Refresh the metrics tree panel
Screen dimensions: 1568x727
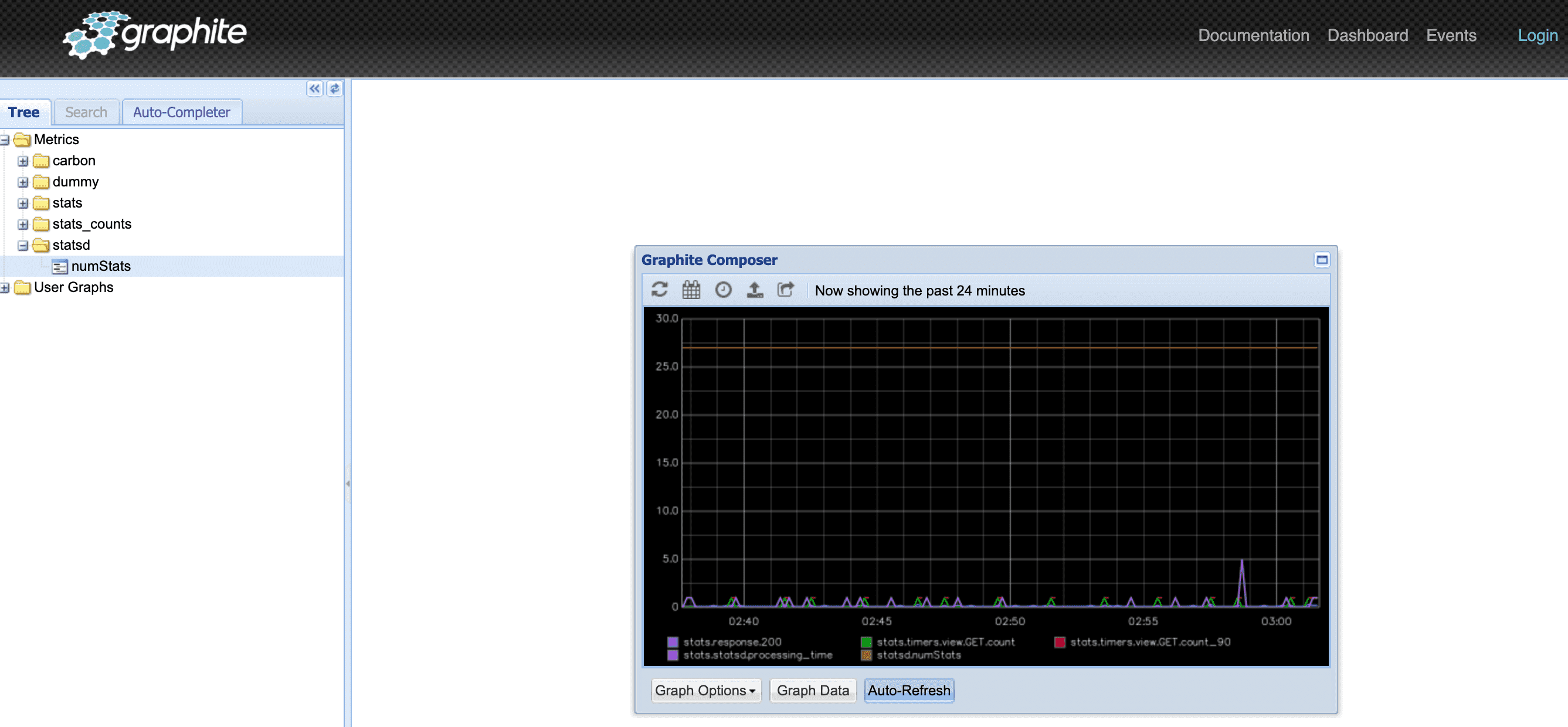(334, 89)
